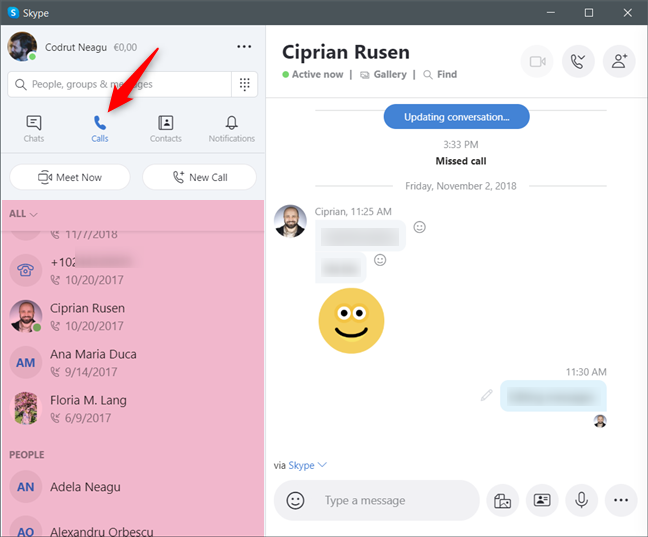Click the AM avatar of Ana Maria Duca
The width and height of the screenshot is (648, 537).
[26, 363]
